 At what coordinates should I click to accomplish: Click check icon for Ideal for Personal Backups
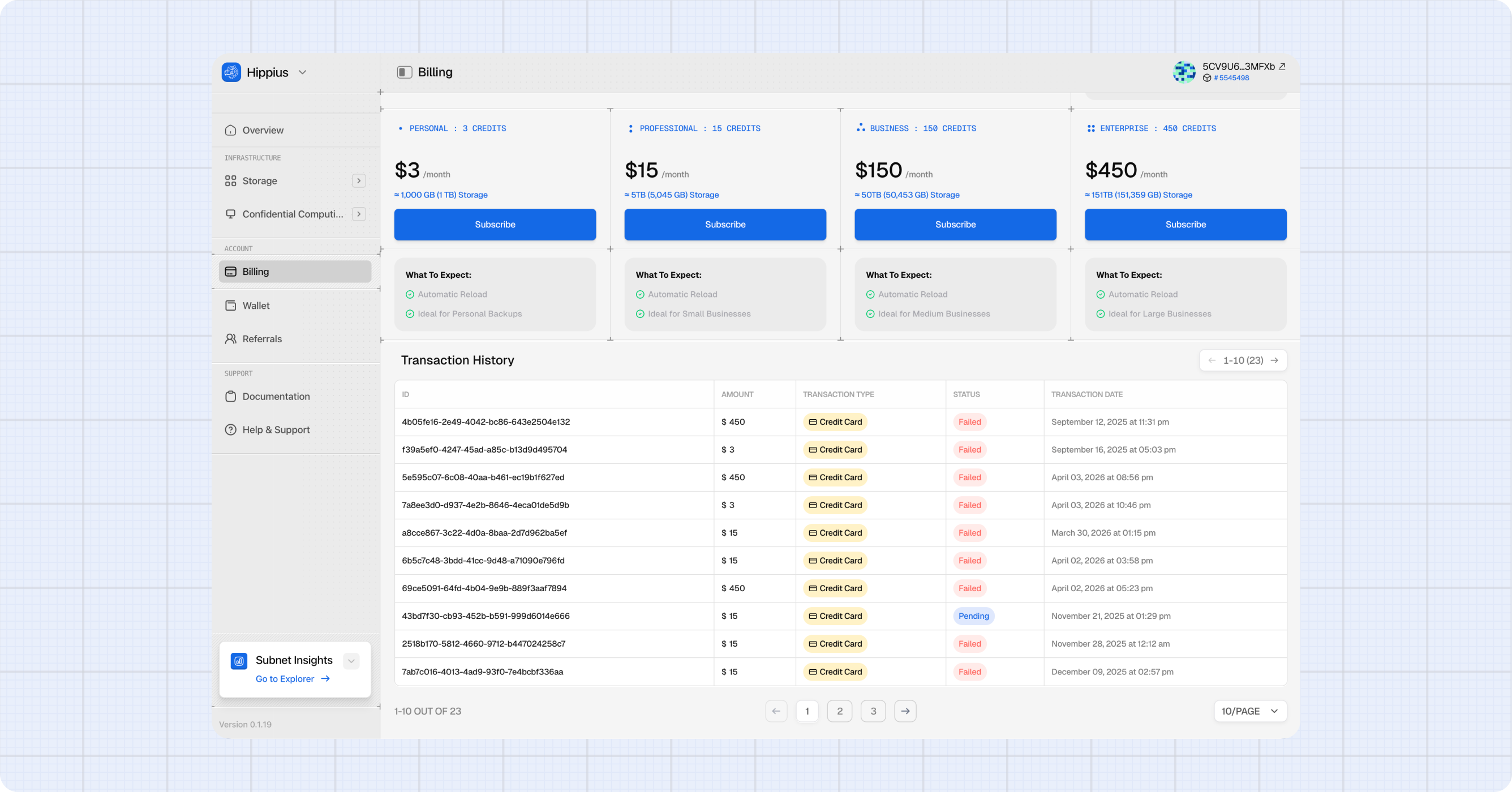(x=410, y=315)
